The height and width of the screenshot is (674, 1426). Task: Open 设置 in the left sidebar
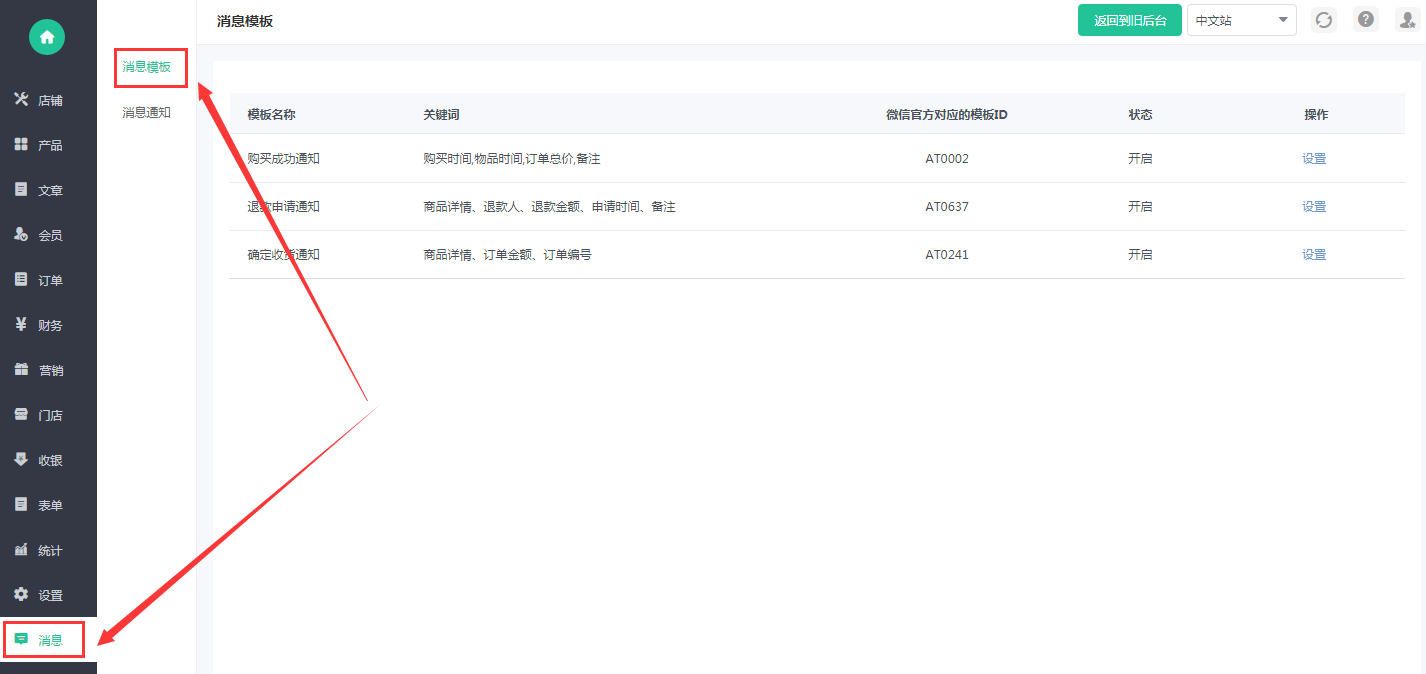48,595
